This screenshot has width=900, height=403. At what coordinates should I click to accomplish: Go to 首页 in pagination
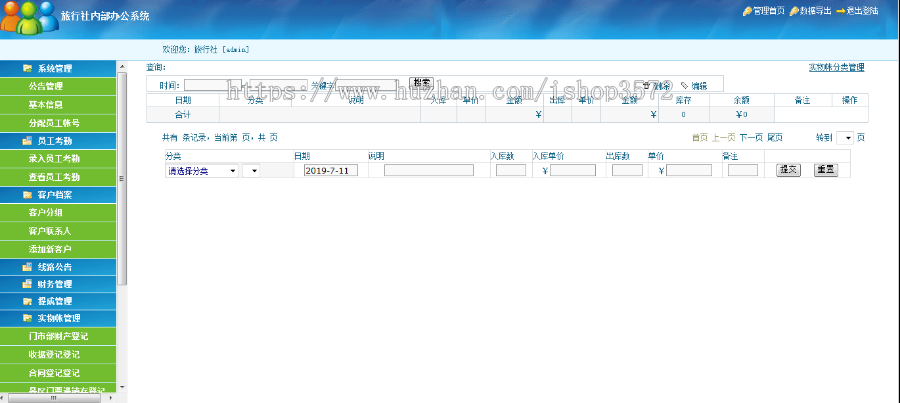(700, 138)
